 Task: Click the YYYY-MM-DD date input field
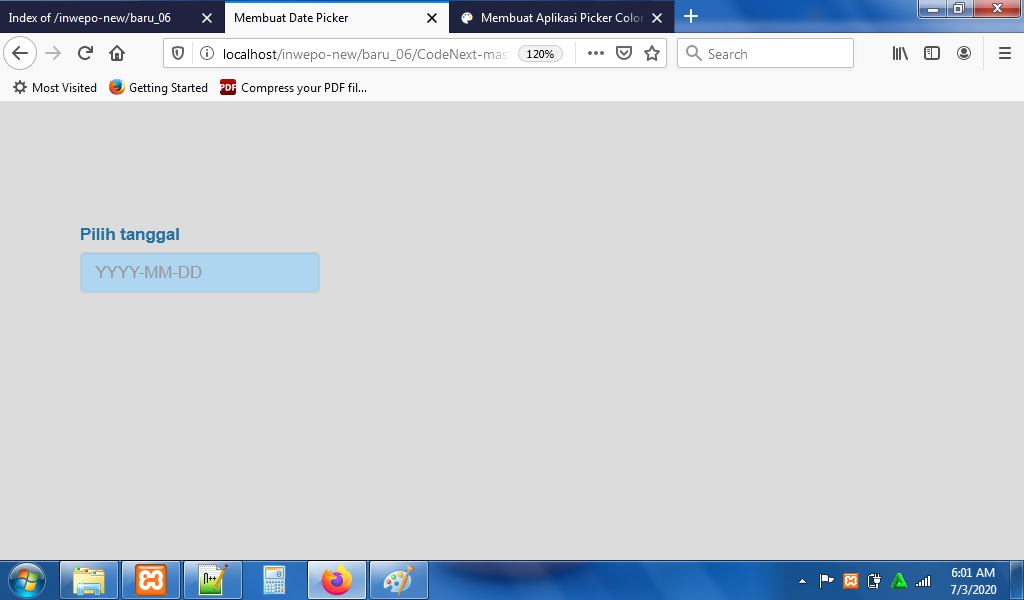click(x=200, y=273)
